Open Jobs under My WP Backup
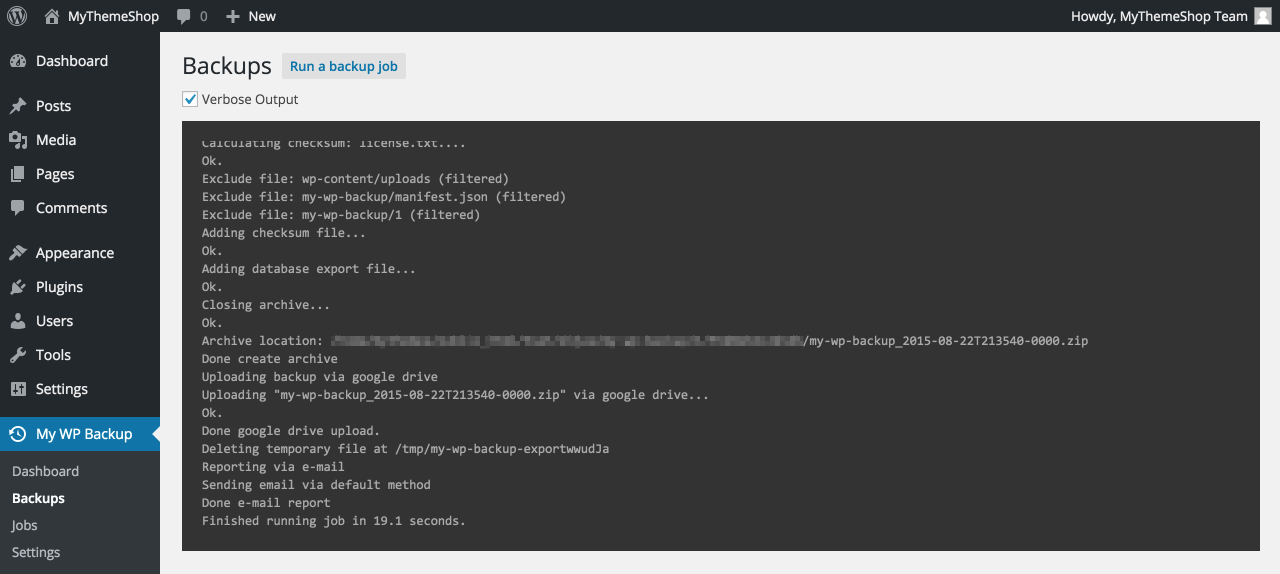 [x=25, y=525]
